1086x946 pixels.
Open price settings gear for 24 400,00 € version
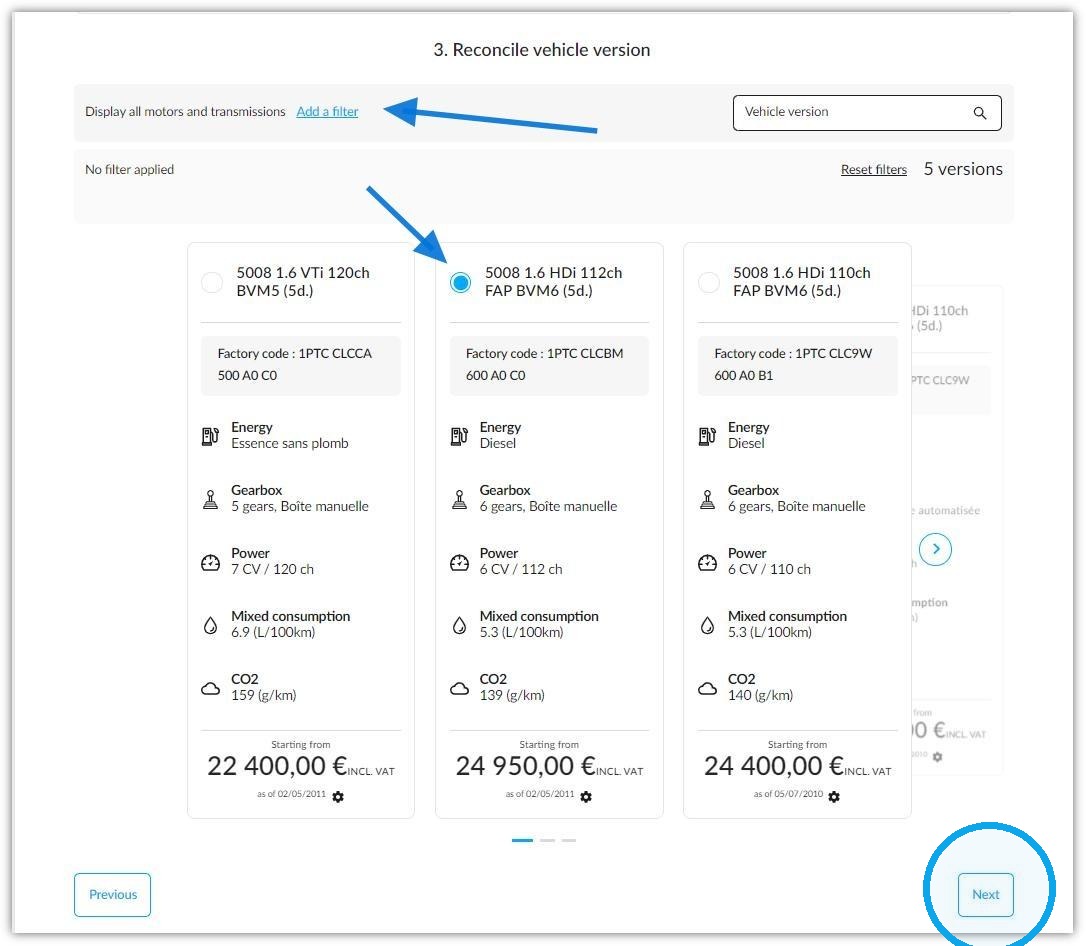coord(834,796)
